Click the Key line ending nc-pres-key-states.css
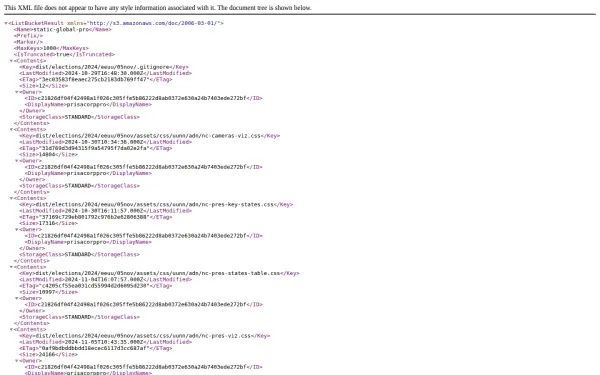This screenshot has width=600, height=375. click(x=156, y=205)
